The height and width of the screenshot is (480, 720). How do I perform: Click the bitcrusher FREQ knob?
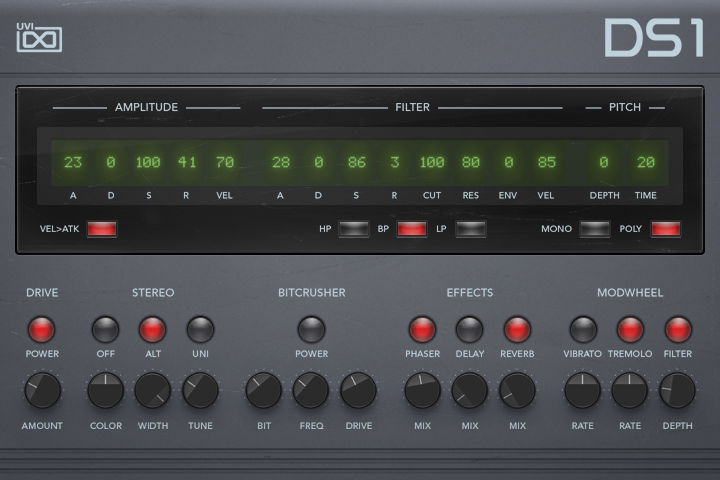pyautogui.click(x=311, y=390)
